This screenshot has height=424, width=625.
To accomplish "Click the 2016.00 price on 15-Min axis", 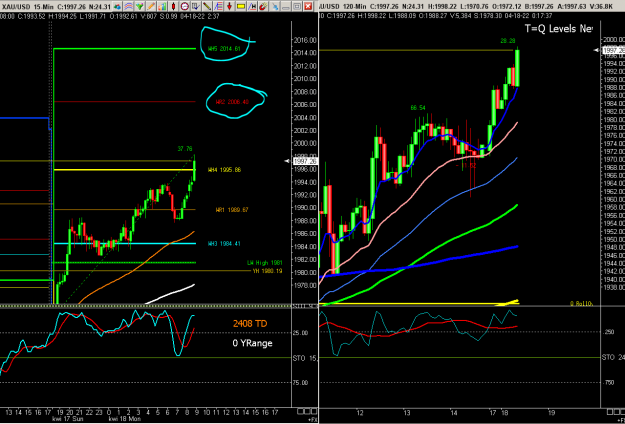I will pyautogui.click(x=305, y=40).
